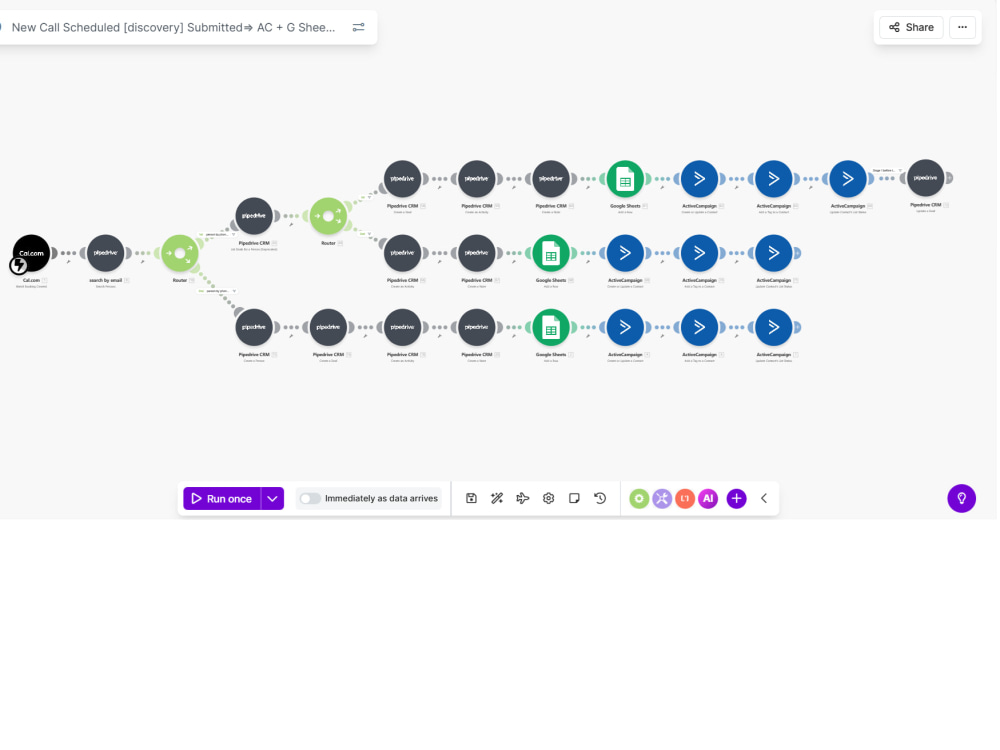Image resolution: width=1000 pixels, height=750 pixels.
Task: Click the airplane explain flow icon
Action: click(x=523, y=498)
